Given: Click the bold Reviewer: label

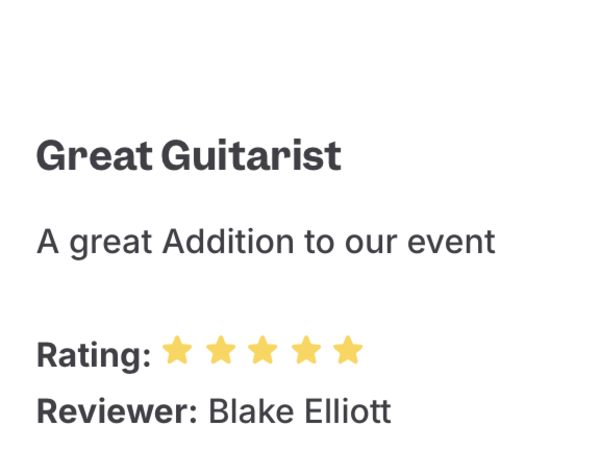Looking at the screenshot, I should pyautogui.click(x=117, y=411).
